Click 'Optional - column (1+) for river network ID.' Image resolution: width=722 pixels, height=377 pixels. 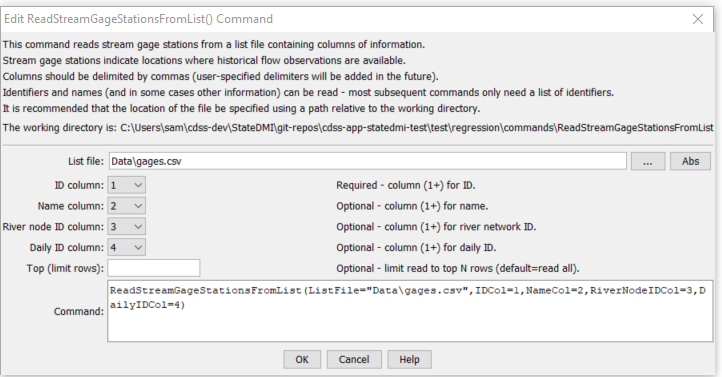coord(436,227)
